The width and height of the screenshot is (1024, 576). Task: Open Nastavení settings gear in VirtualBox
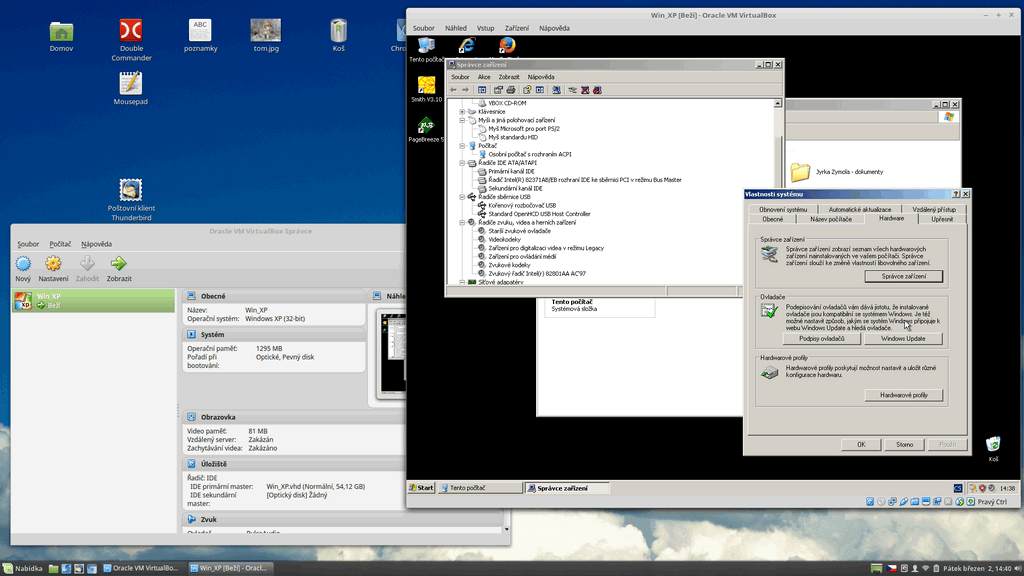tap(54, 264)
